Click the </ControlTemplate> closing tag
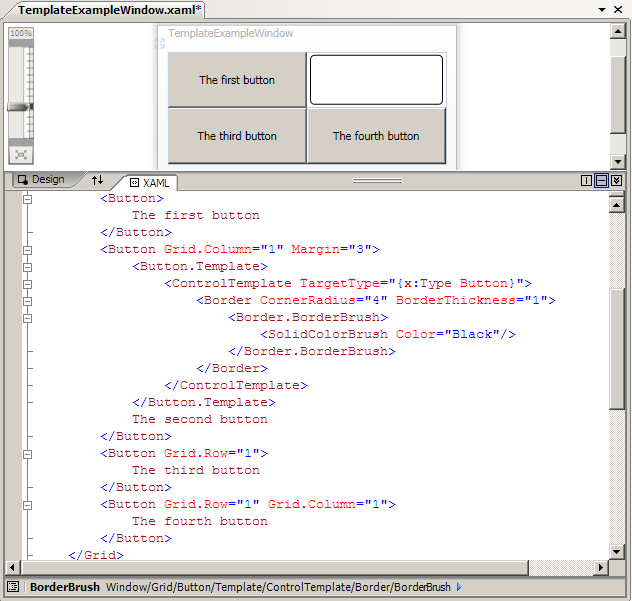Image resolution: width=632 pixels, height=601 pixels. pyautogui.click(x=236, y=385)
